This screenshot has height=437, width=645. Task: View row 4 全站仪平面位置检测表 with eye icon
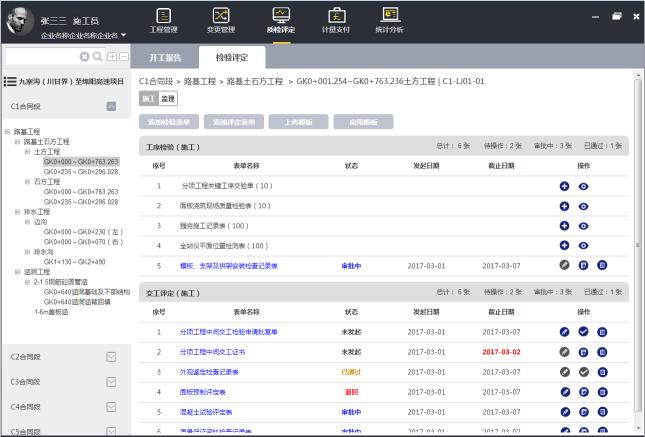(583, 246)
